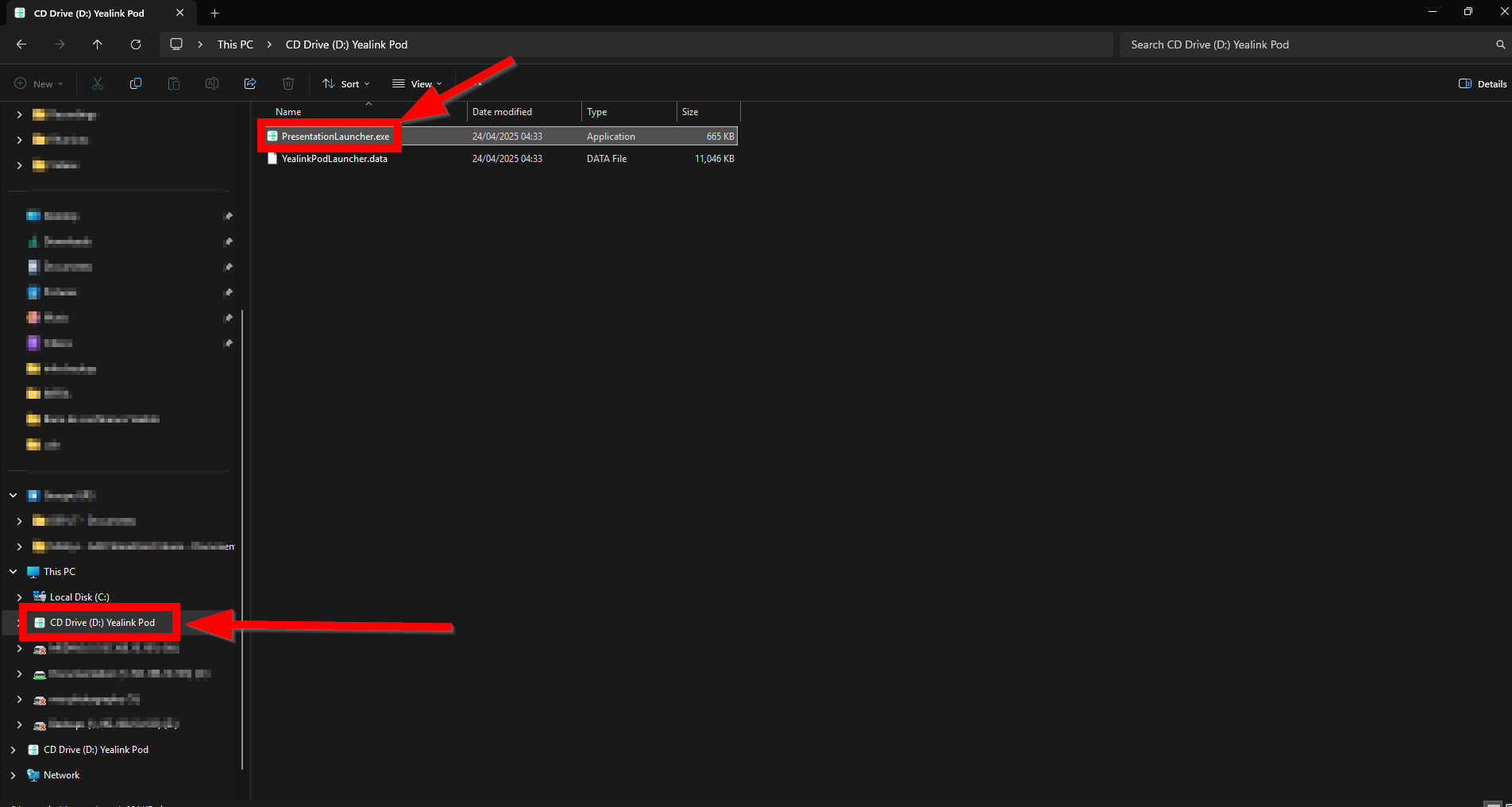Click the Refresh button in navigation bar
This screenshot has height=807, width=1512.
click(x=136, y=44)
